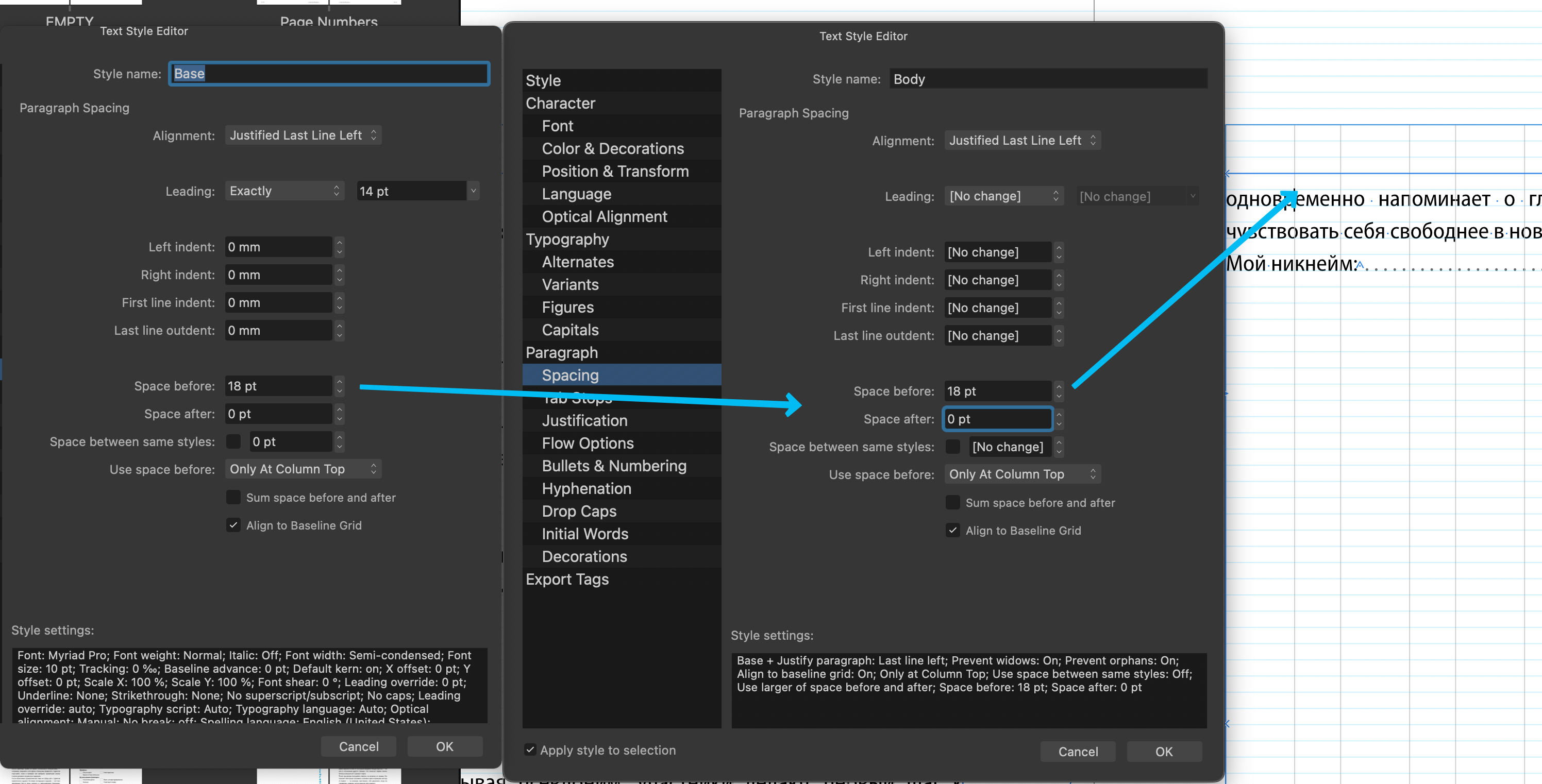This screenshot has height=784, width=1542.
Task: Click Body Right indent stepper
Action: pyautogui.click(x=1059, y=280)
